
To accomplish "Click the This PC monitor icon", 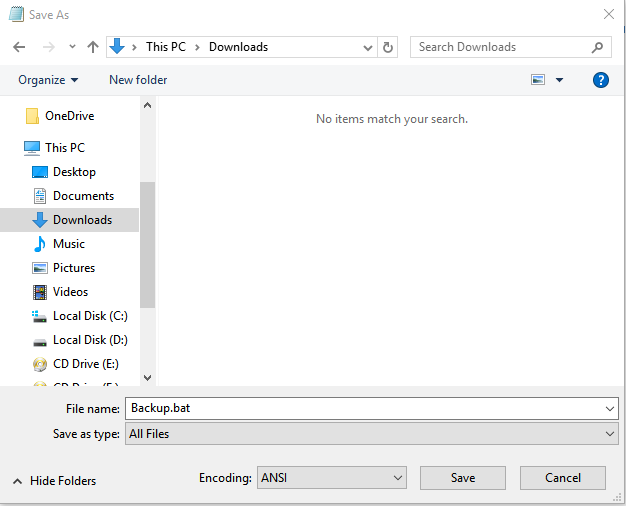I will pyautogui.click(x=32, y=148).
